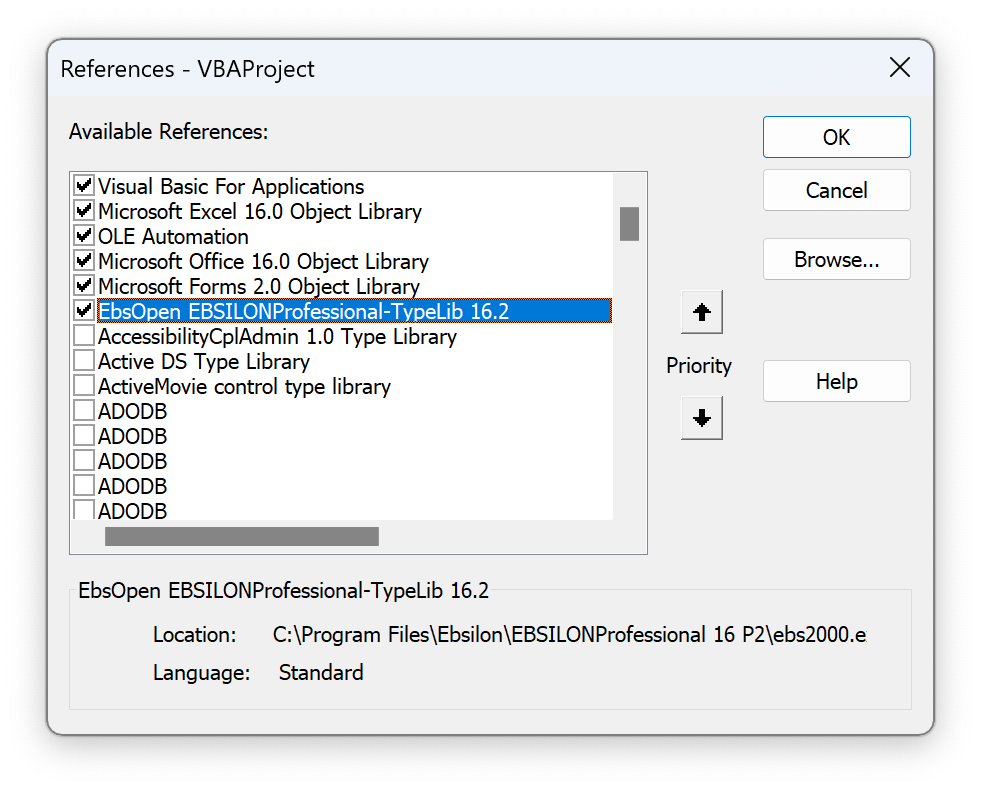Uncheck OLE Automation reference

83,236
